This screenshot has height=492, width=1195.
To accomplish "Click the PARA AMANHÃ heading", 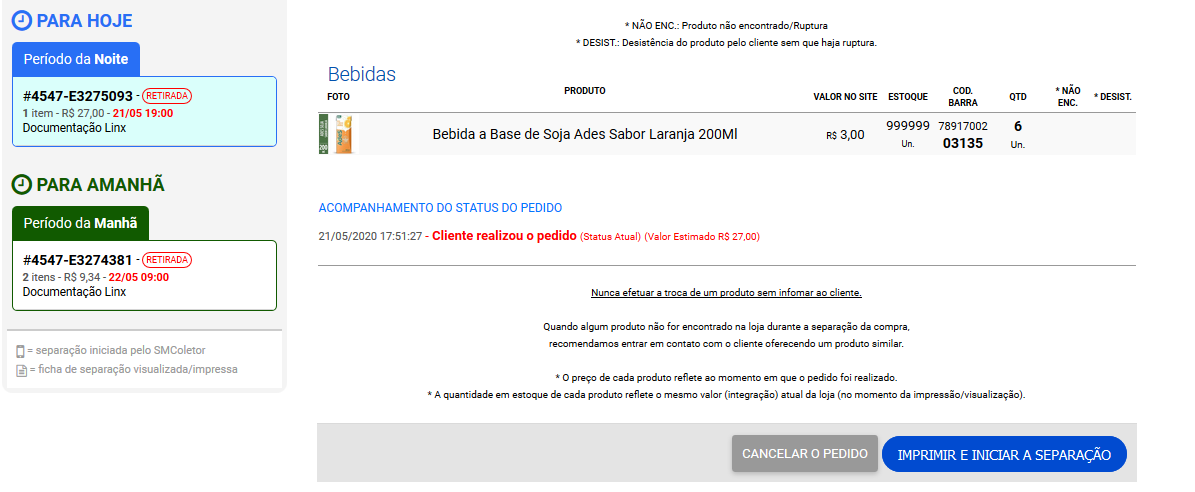I will coord(101,185).
